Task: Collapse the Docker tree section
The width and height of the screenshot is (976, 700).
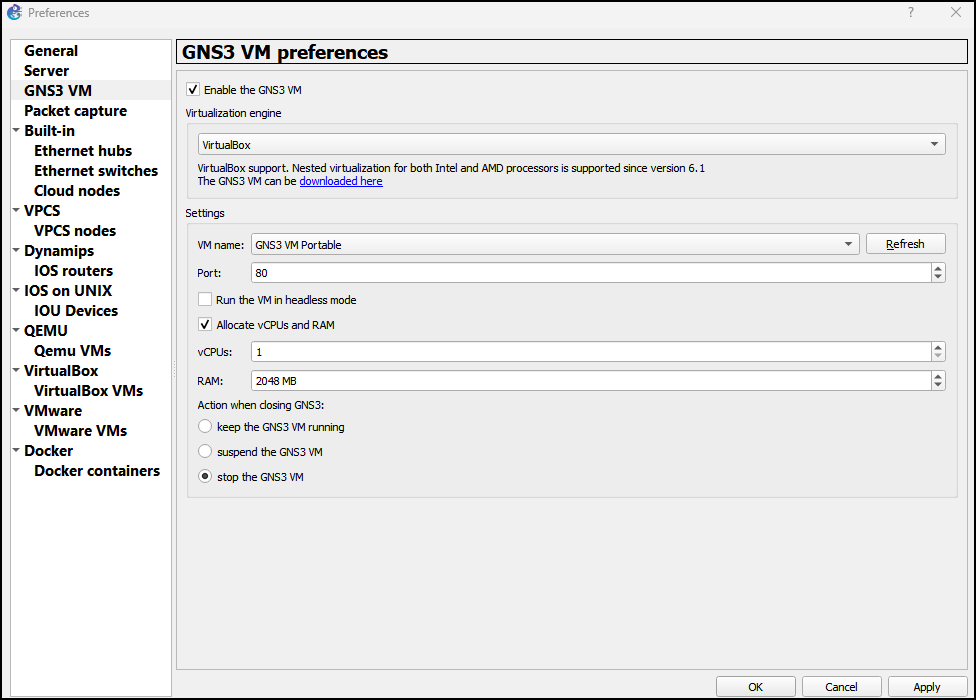Action: click(16, 450)
